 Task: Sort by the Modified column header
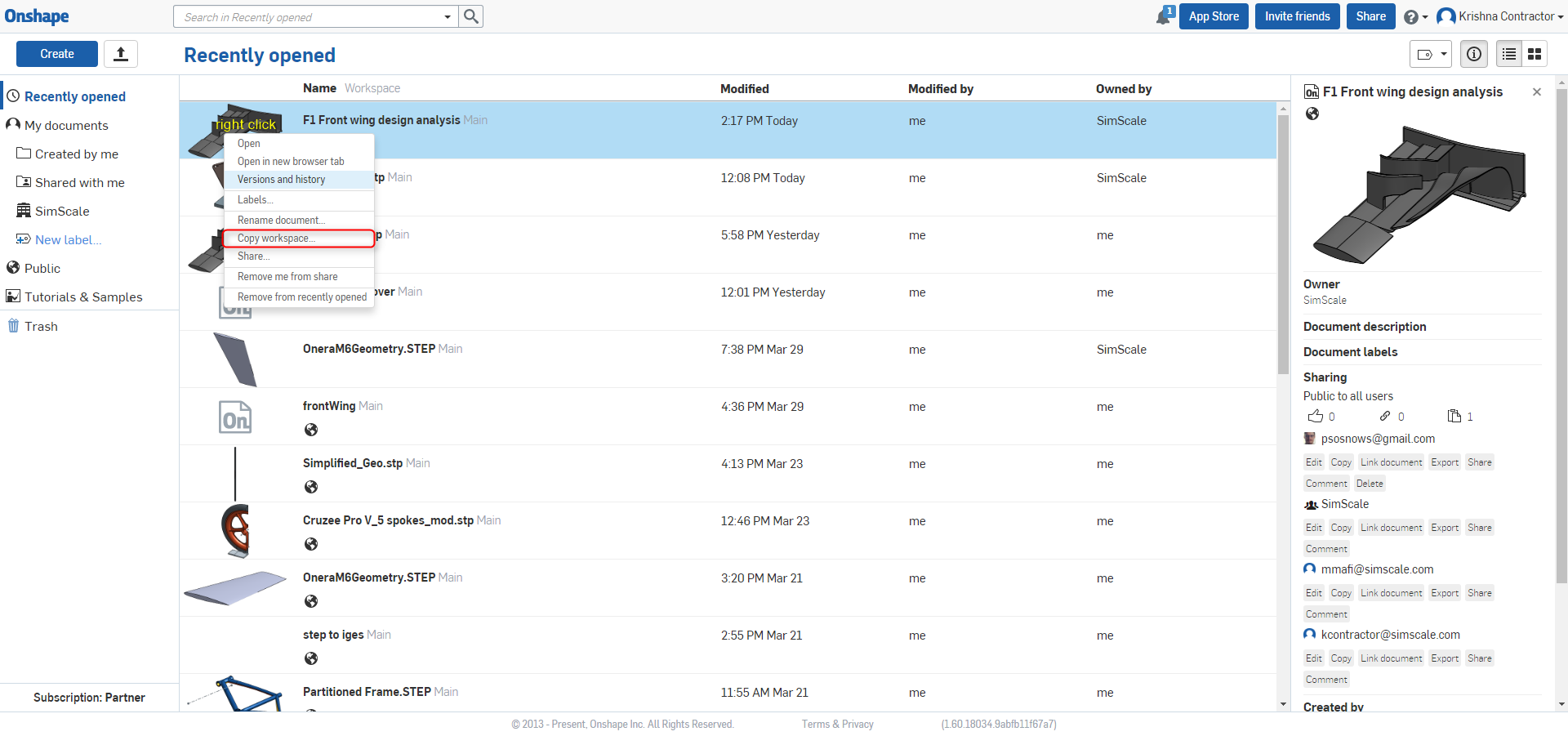(x=745, y=88)
